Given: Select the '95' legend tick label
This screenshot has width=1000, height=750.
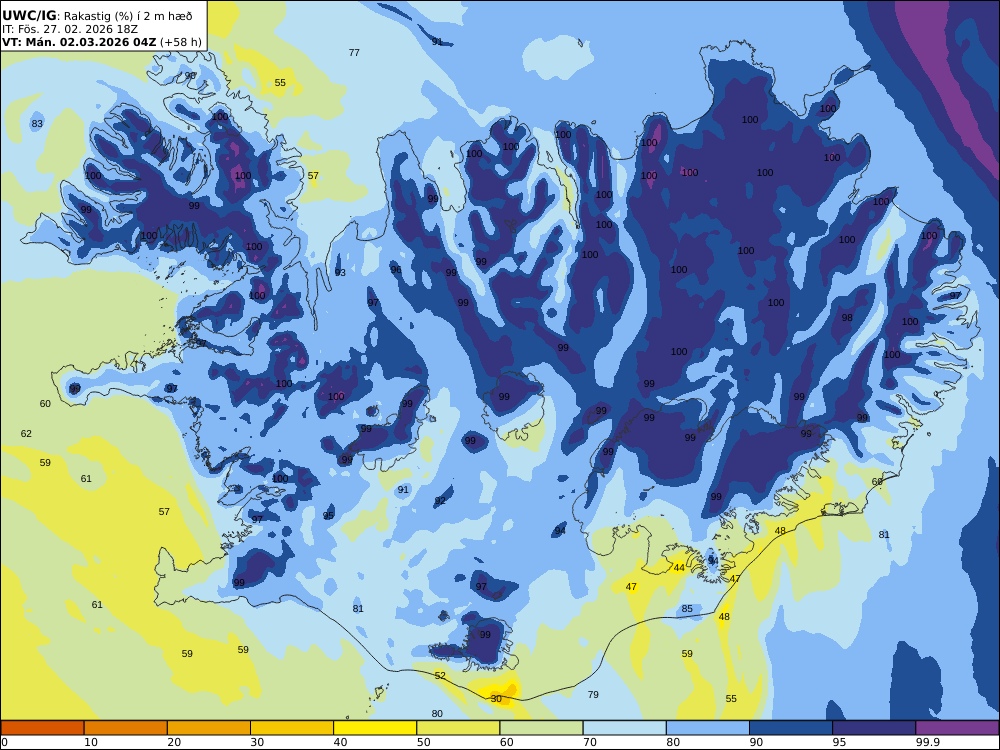Looking at the screenshot, I should click(x=839, y=742).
